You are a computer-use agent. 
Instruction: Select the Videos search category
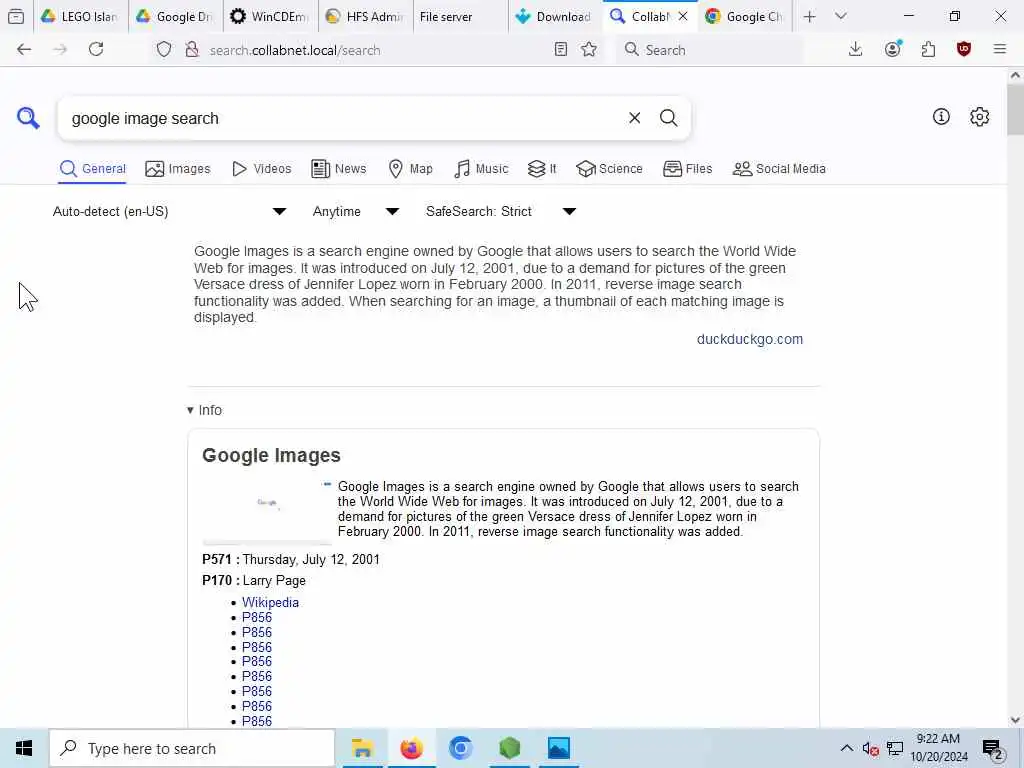click(x=261, y=169)
